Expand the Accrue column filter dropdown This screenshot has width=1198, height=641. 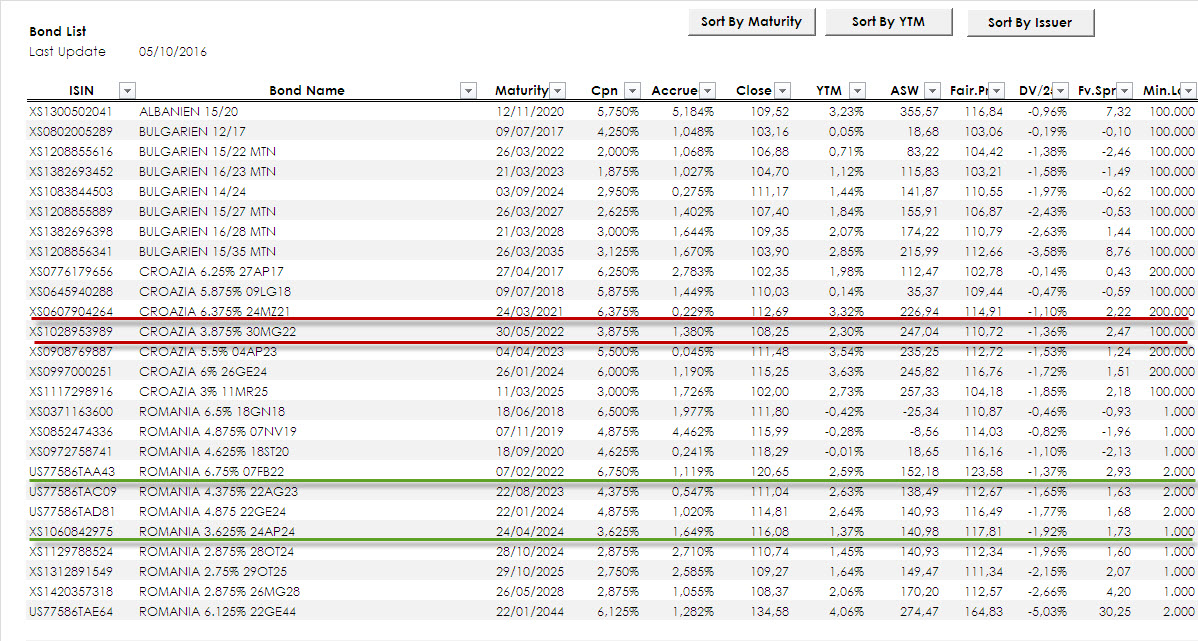coord(707,91)
